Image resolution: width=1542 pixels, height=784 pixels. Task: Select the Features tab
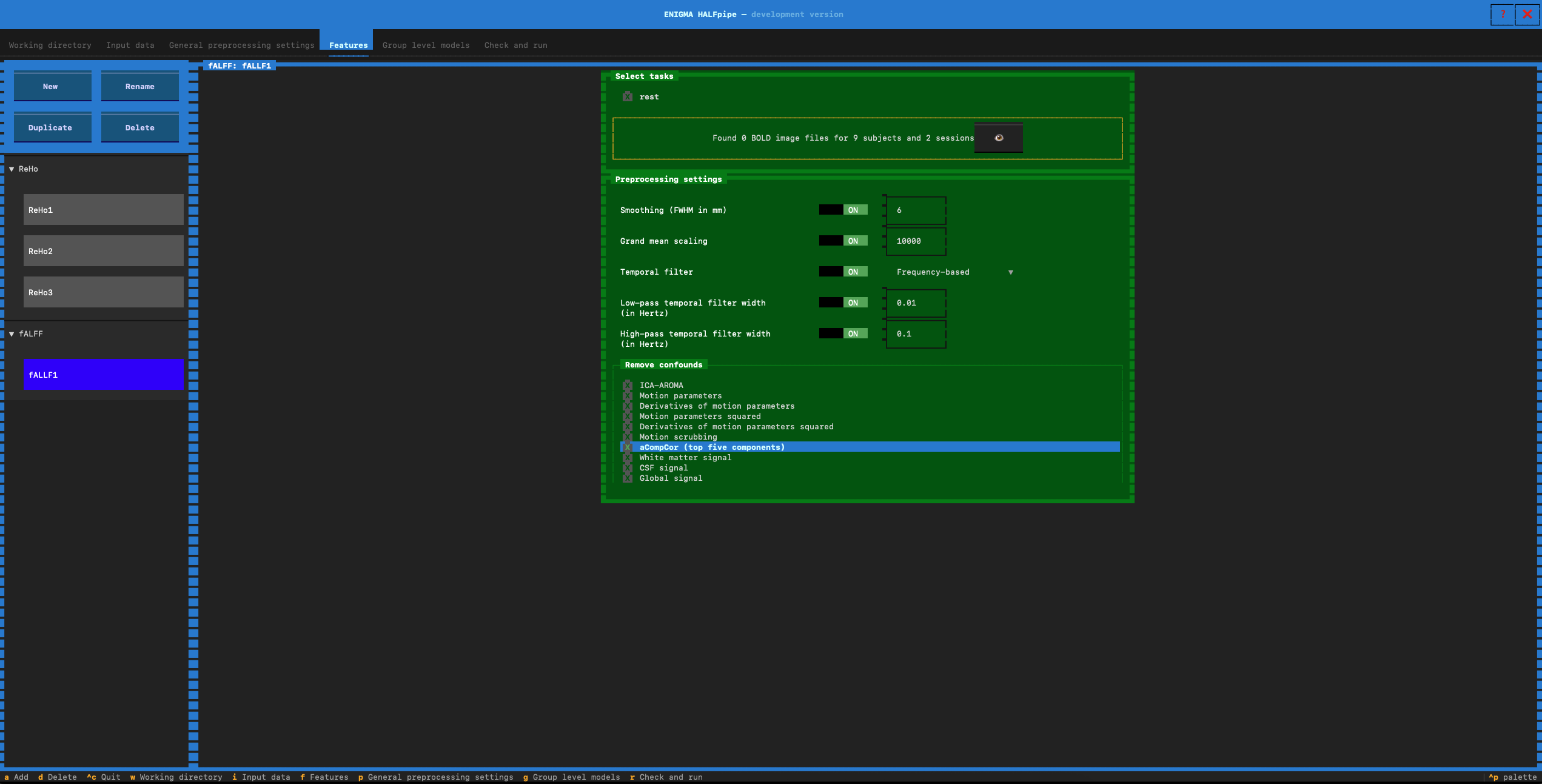point(348,45)
